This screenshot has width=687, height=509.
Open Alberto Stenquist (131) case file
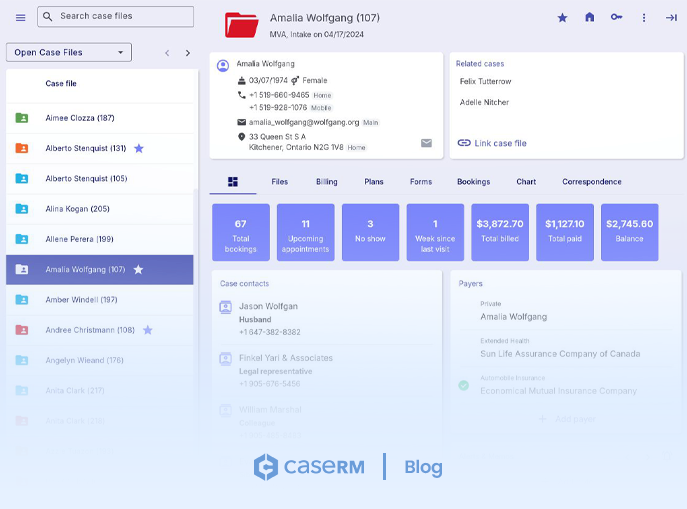pos(100,148)
